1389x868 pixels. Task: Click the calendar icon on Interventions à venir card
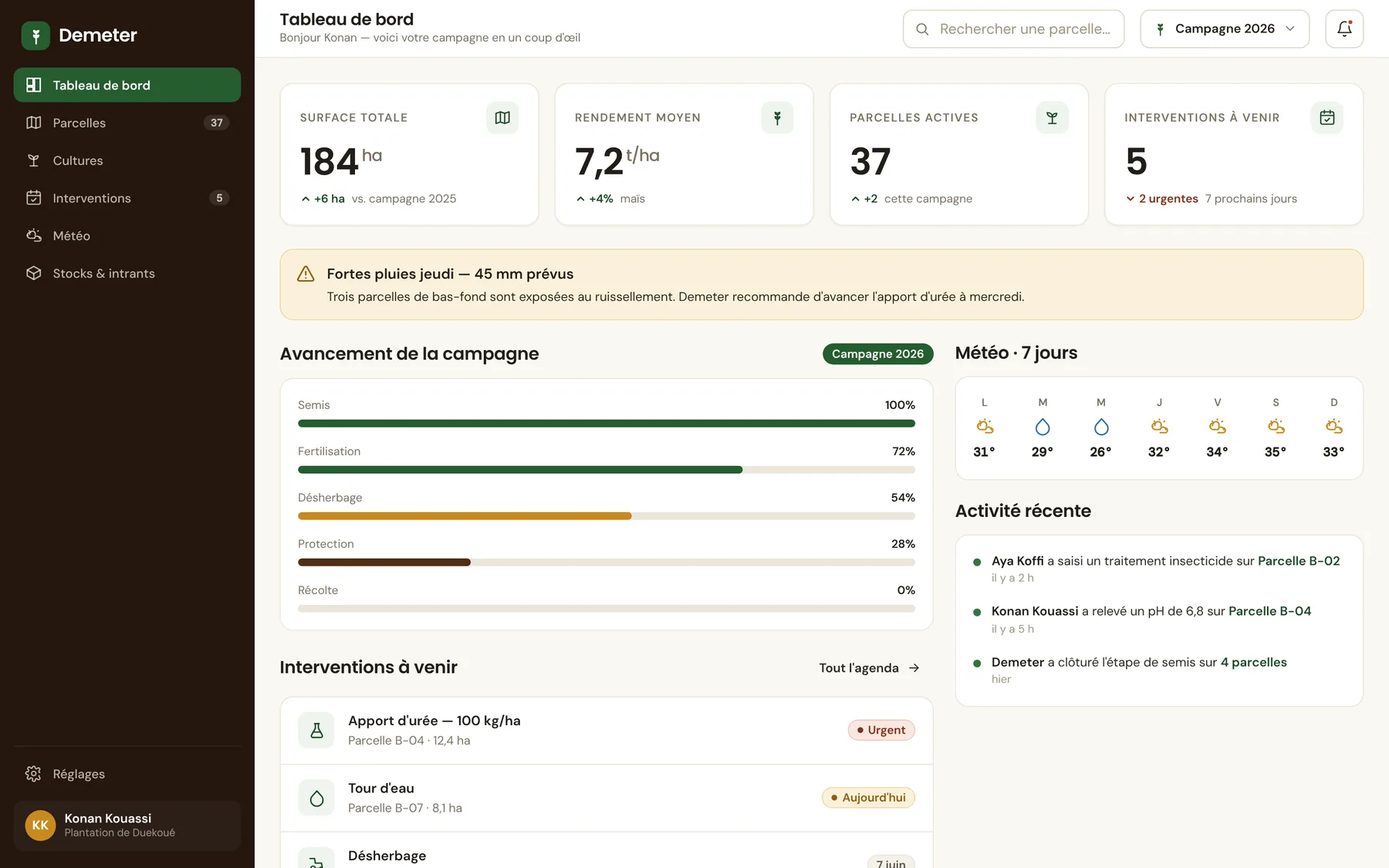click(x=1326, y=118)
